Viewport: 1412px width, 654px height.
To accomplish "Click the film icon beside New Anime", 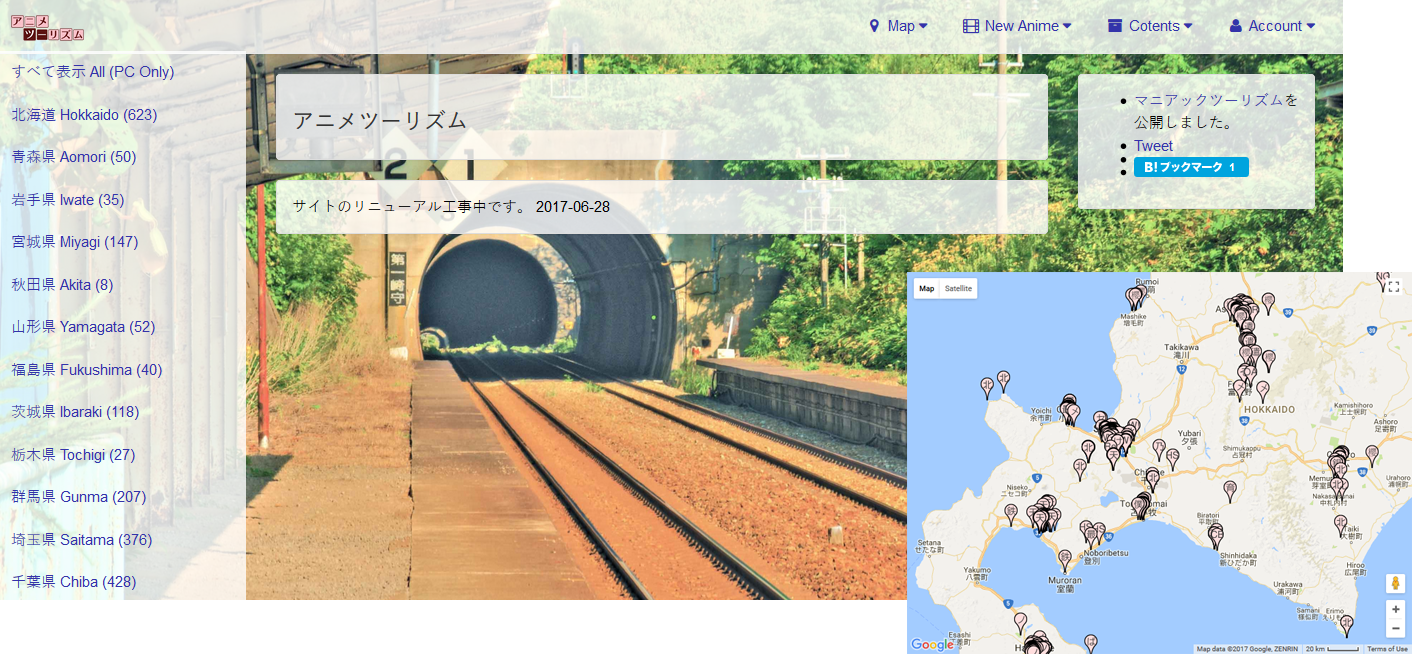I will (970, 26).
